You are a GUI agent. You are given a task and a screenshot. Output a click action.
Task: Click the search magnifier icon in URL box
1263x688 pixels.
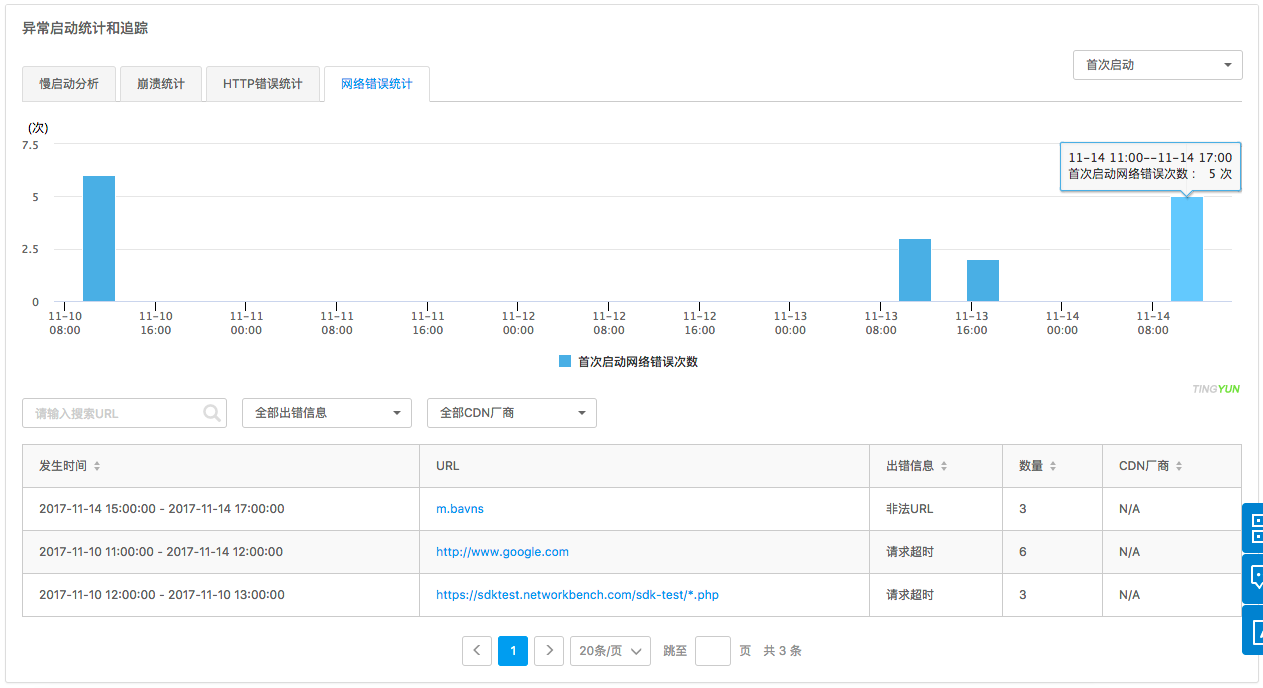212,413
